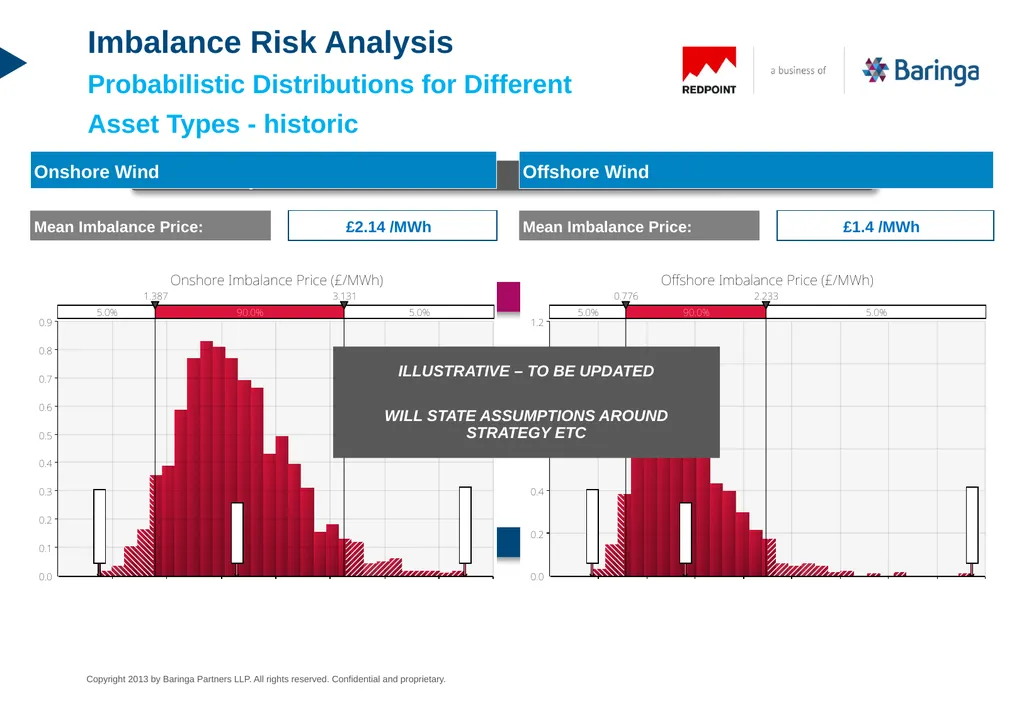This screenshot has width=1024, height=708.
Task: Select the Offshore Wind header bar
Action: (756, 170)
